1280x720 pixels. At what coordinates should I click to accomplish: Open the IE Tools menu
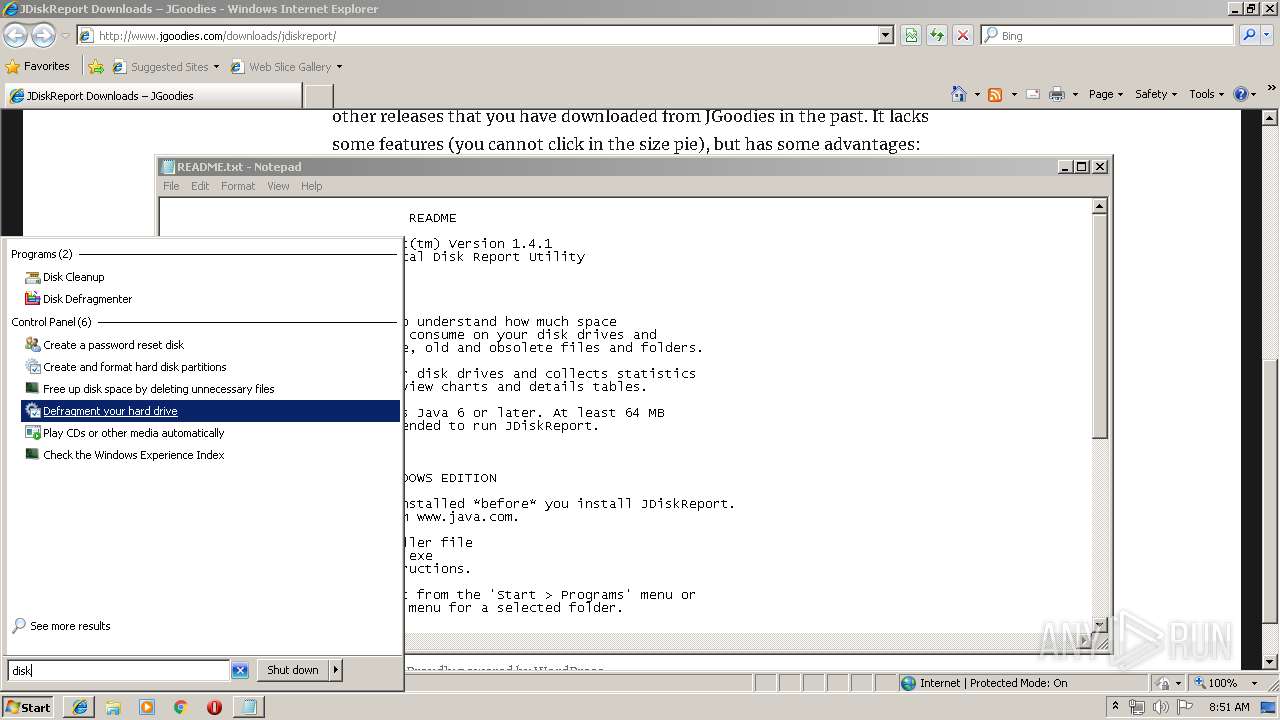[1207, 94]
